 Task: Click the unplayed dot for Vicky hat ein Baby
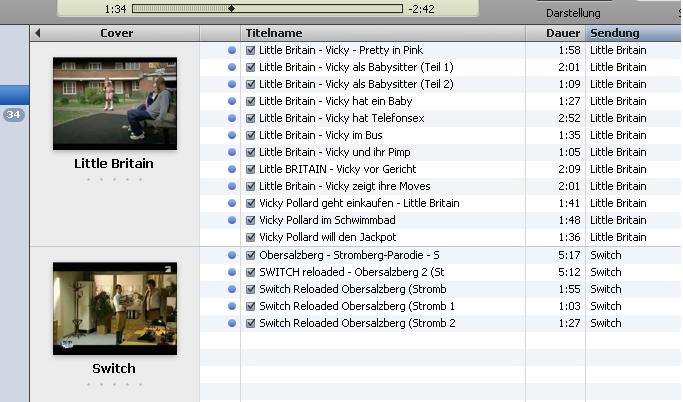[232, 101]
